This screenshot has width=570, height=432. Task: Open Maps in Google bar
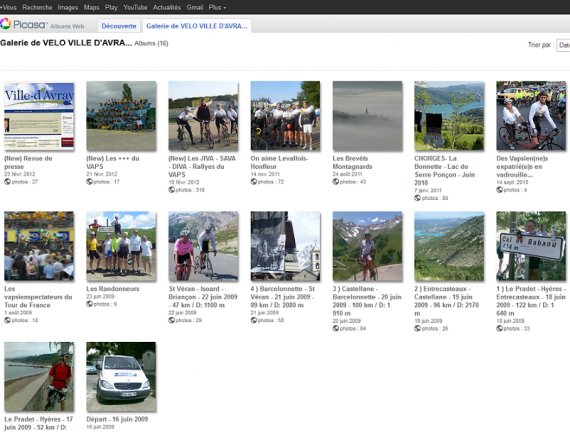click(91, 7)
